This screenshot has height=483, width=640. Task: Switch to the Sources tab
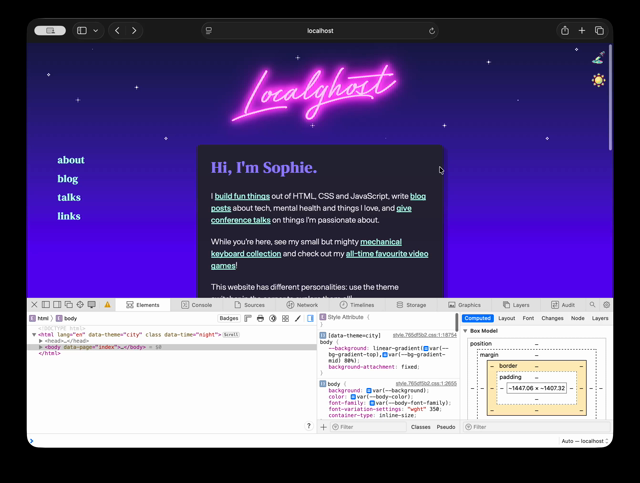(x=249, y=305)
